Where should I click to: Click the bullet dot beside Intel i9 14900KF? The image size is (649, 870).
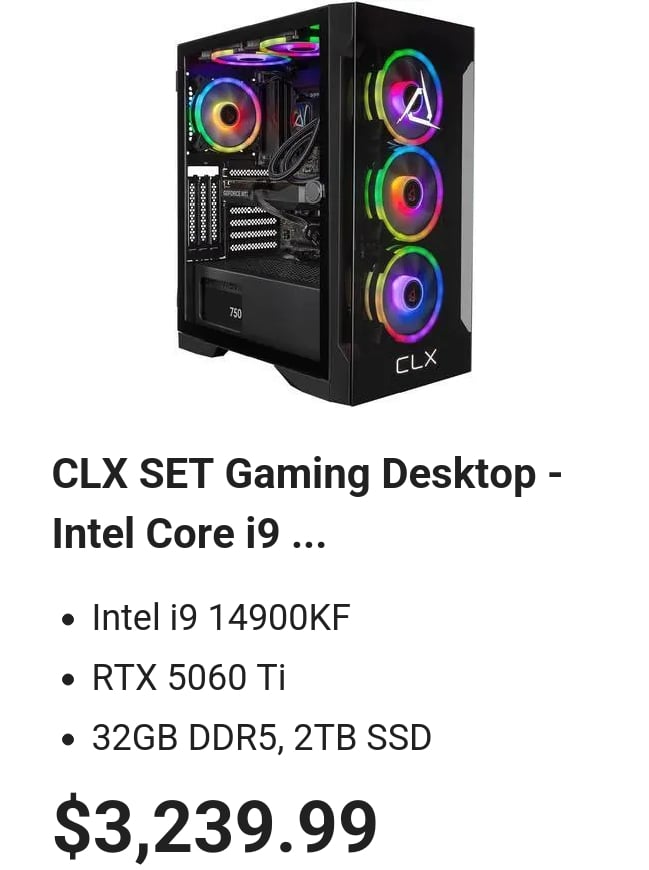[x=68, y=620]
